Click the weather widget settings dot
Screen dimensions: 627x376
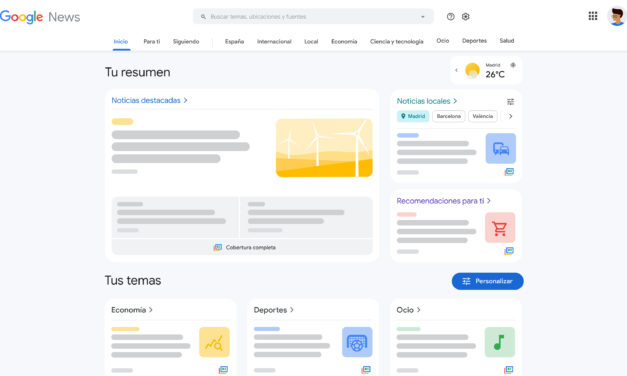coord(513,65)
